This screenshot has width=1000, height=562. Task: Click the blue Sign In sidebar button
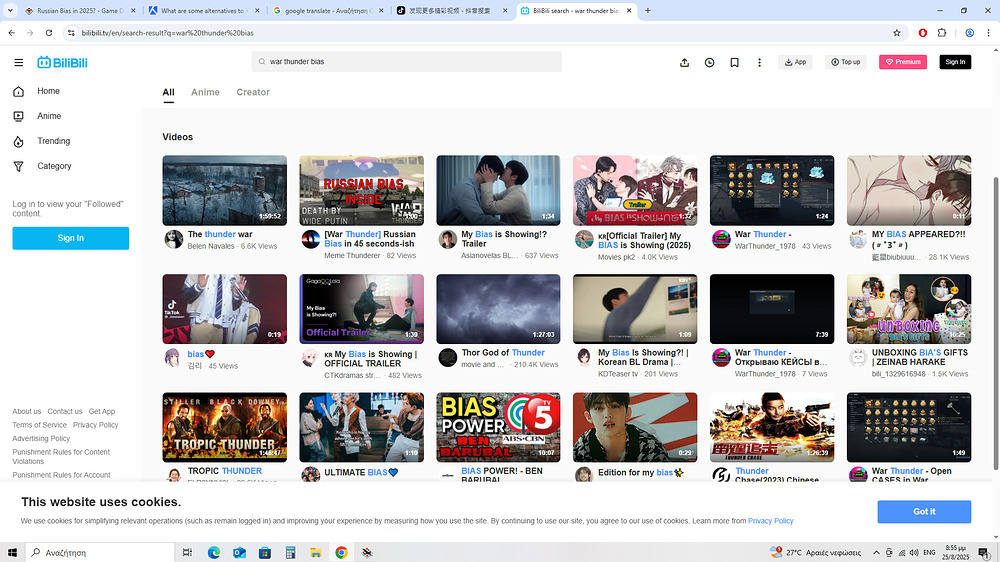pos(71,238)
